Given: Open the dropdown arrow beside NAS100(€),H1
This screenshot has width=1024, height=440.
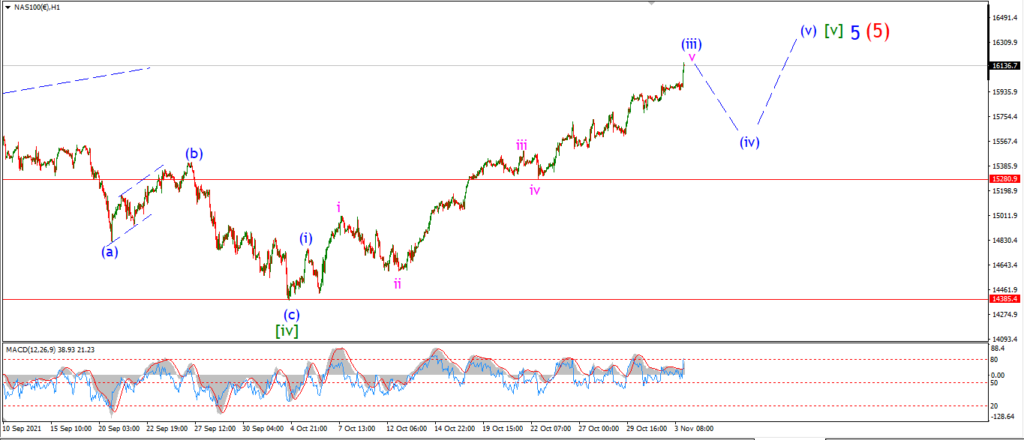Looking at the screenshot, I should 7,8.
